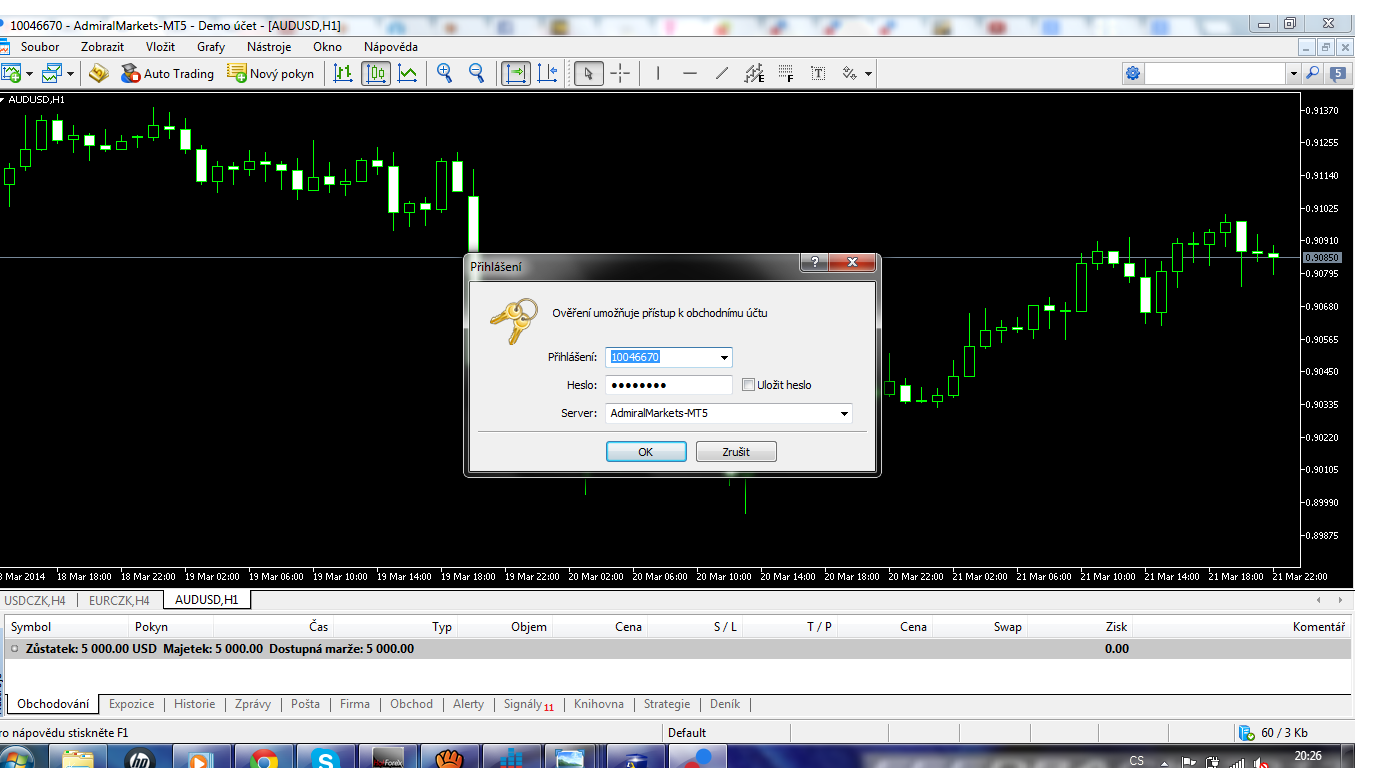Click the Zrušit cancel button
Viewport: 1374px width, 768px height.
[x=736, y=452]
